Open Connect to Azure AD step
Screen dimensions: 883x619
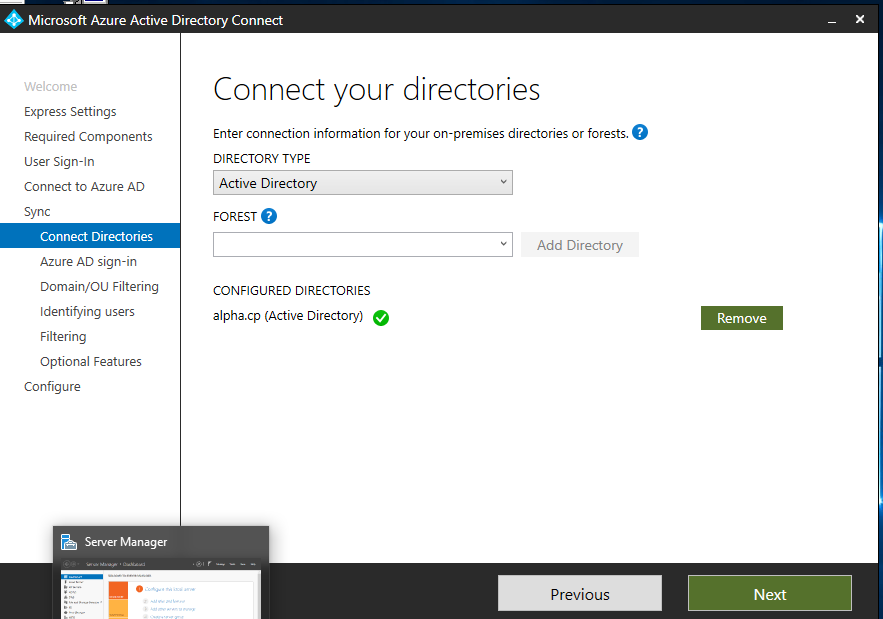pyautogui.click(x=84, y=186)
